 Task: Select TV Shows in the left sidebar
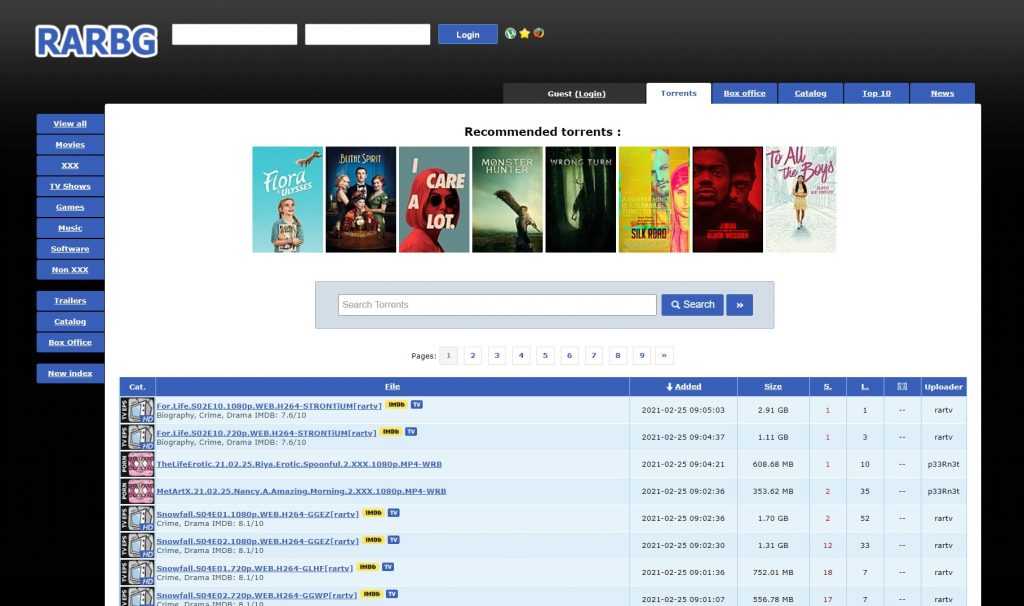point(70,186)
